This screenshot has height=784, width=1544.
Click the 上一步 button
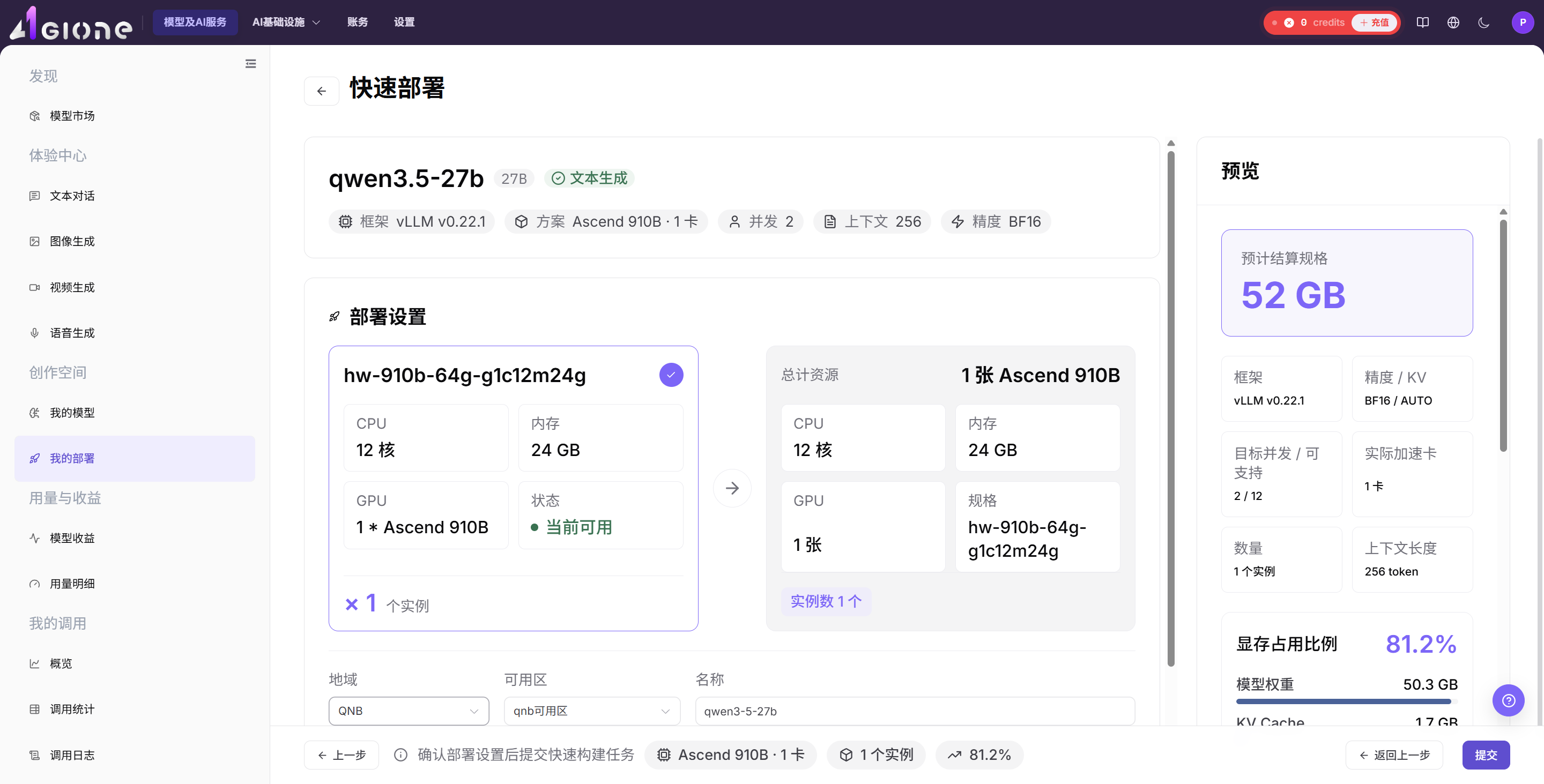341,755
